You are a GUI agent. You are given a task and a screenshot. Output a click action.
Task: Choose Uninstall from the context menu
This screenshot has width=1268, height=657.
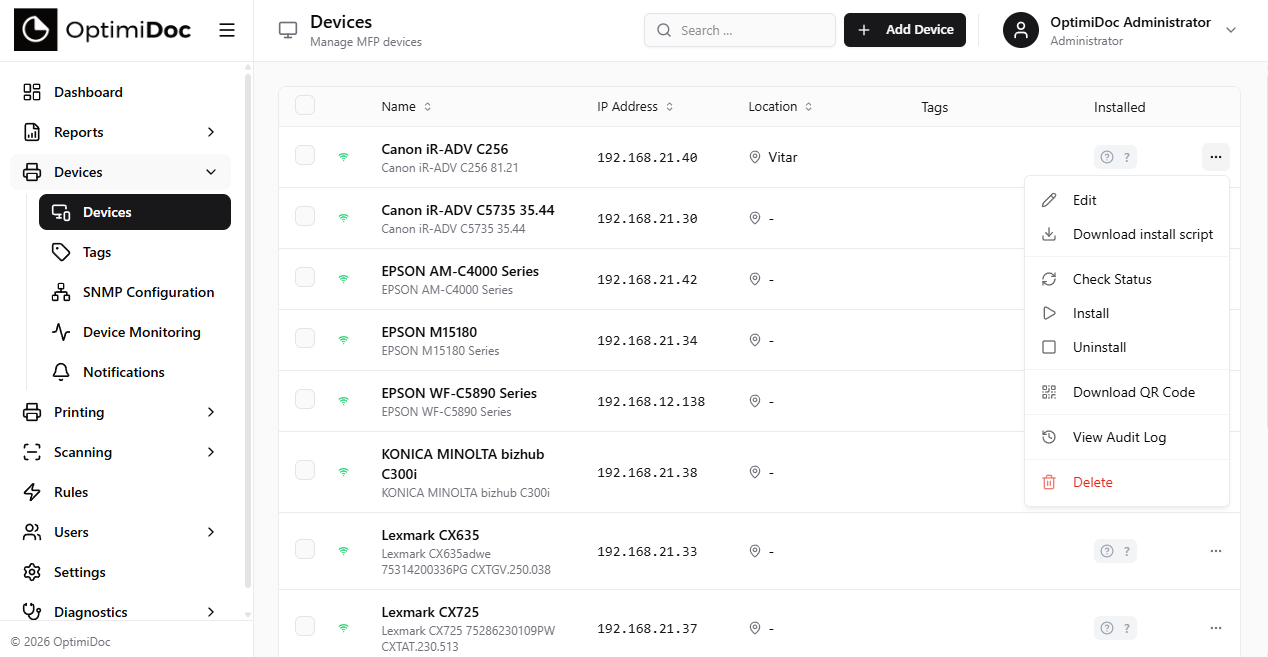1127,347
